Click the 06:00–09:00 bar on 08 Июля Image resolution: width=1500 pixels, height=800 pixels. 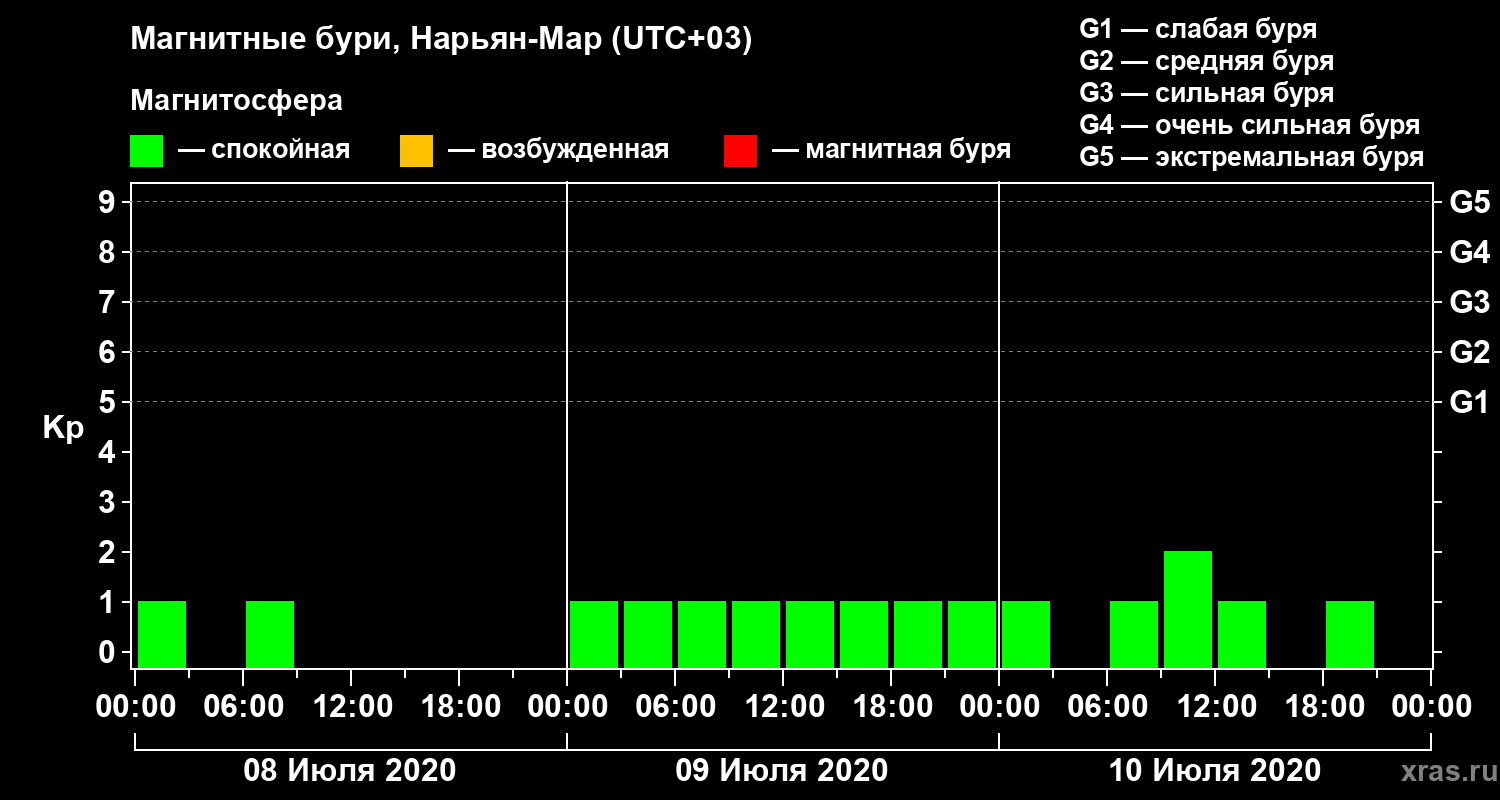[270, 633]
